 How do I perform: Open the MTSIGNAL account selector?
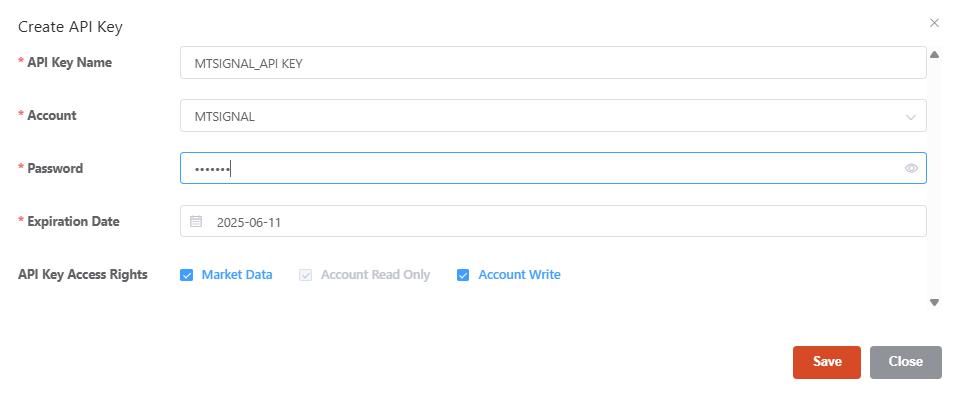click(553, 116)
